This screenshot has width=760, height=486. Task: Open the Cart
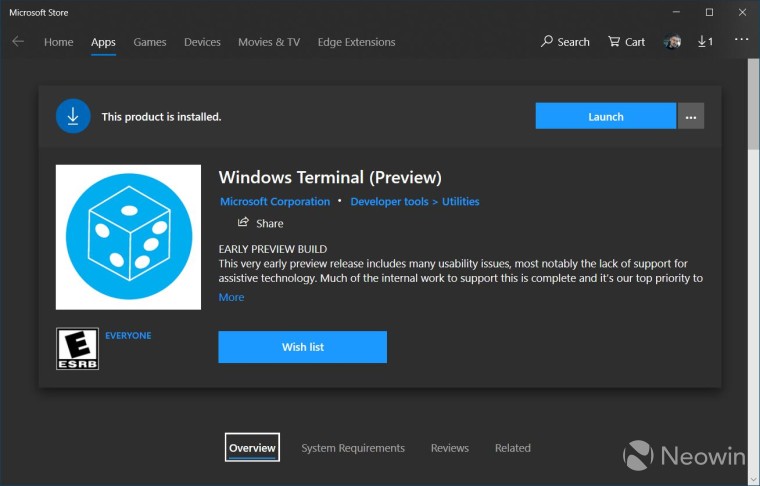(x=626, y=42)
